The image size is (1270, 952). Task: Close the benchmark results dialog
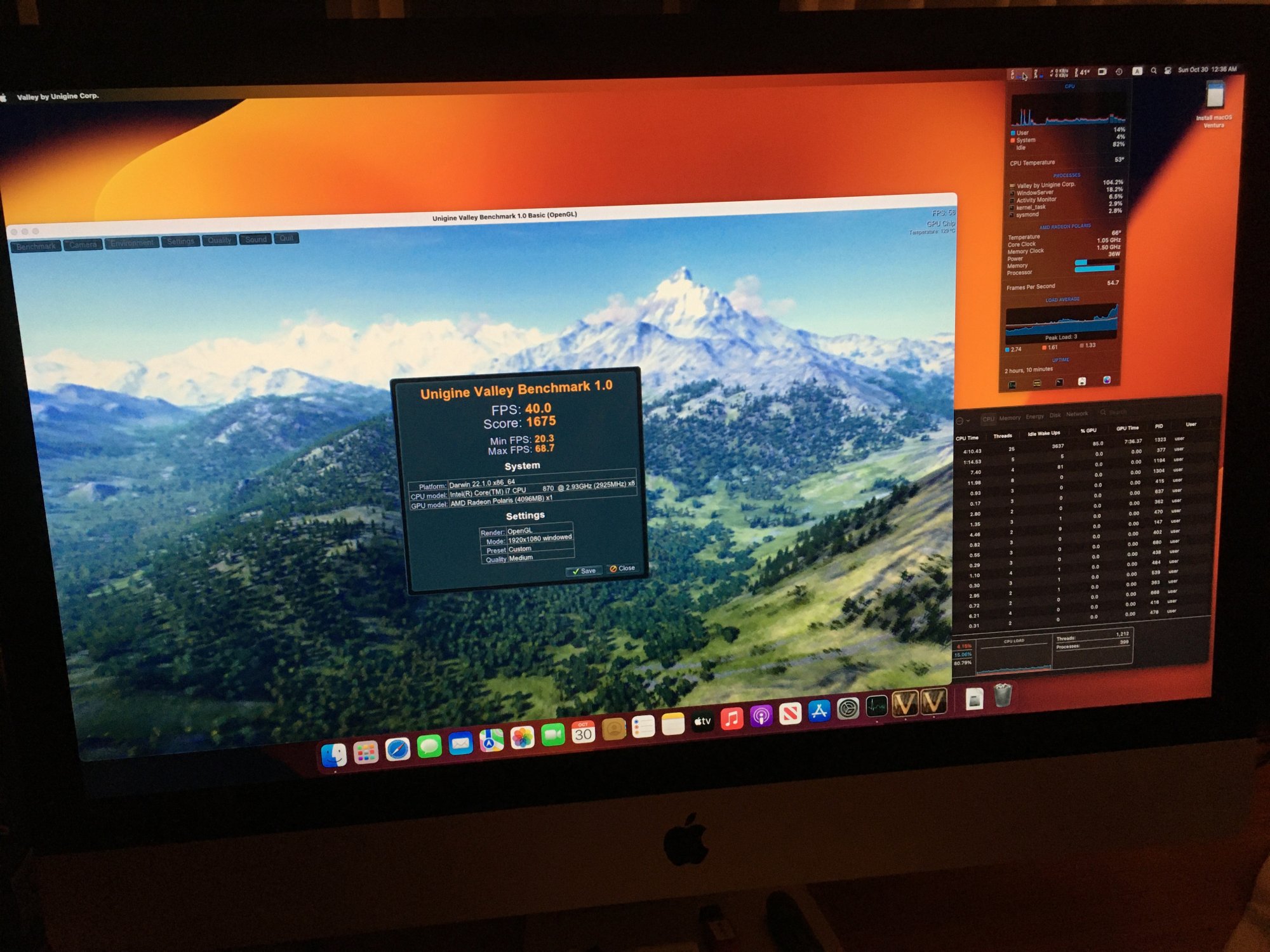[622, 568]
